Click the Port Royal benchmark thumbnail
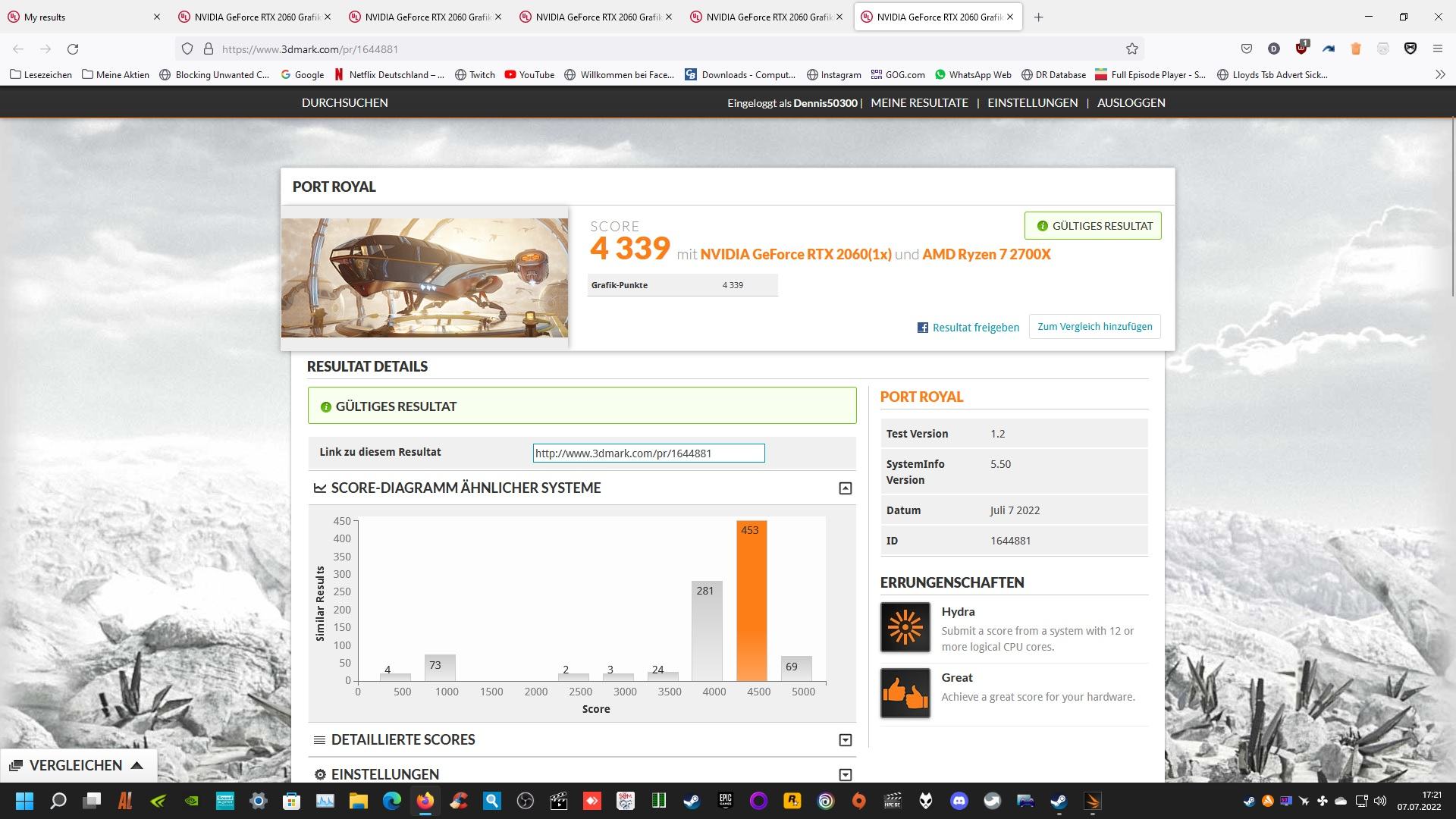This screenshot has width=1456, height=819. [424, 278]
